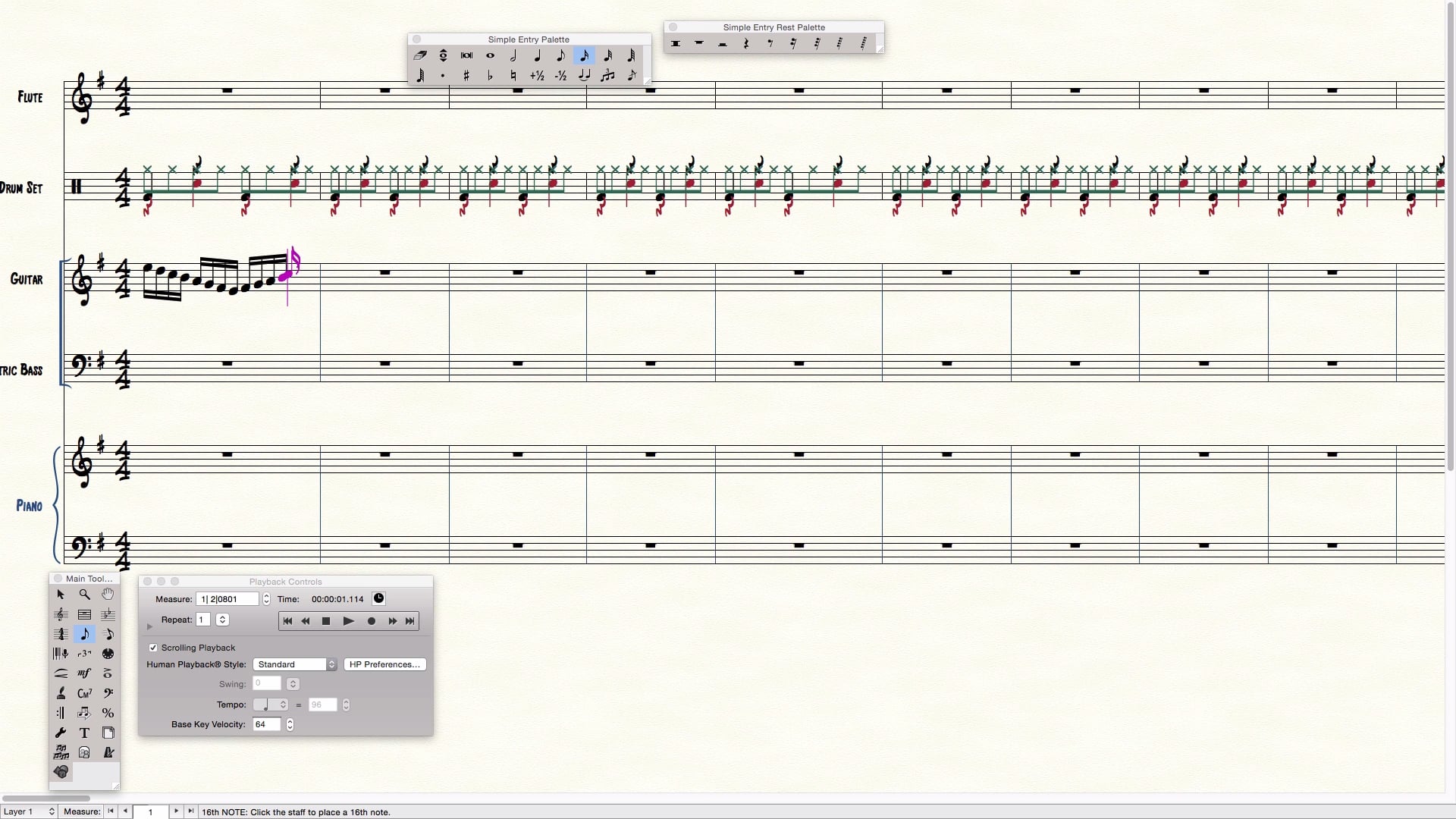This screenshot has width=1456, height=819.
Task: Select the quarter rest in Rest Palette
Action: coord(746,44)
